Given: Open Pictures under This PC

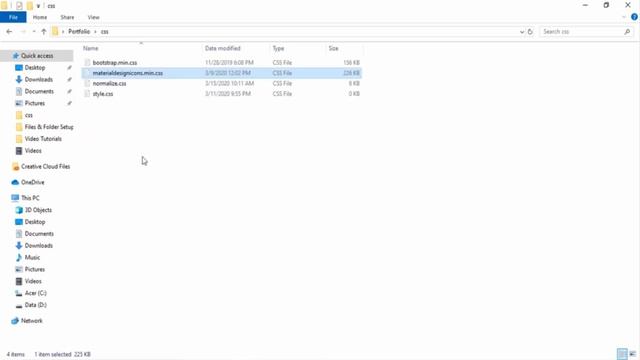Looking at the screenshot, I should (x=35, y=269).
